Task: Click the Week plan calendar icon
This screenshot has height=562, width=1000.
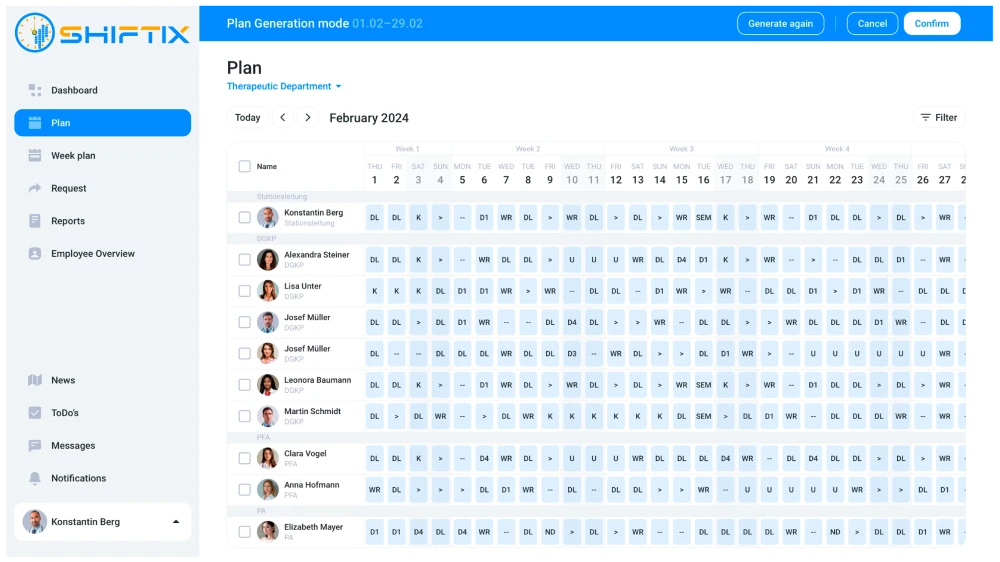Action: 35,155
